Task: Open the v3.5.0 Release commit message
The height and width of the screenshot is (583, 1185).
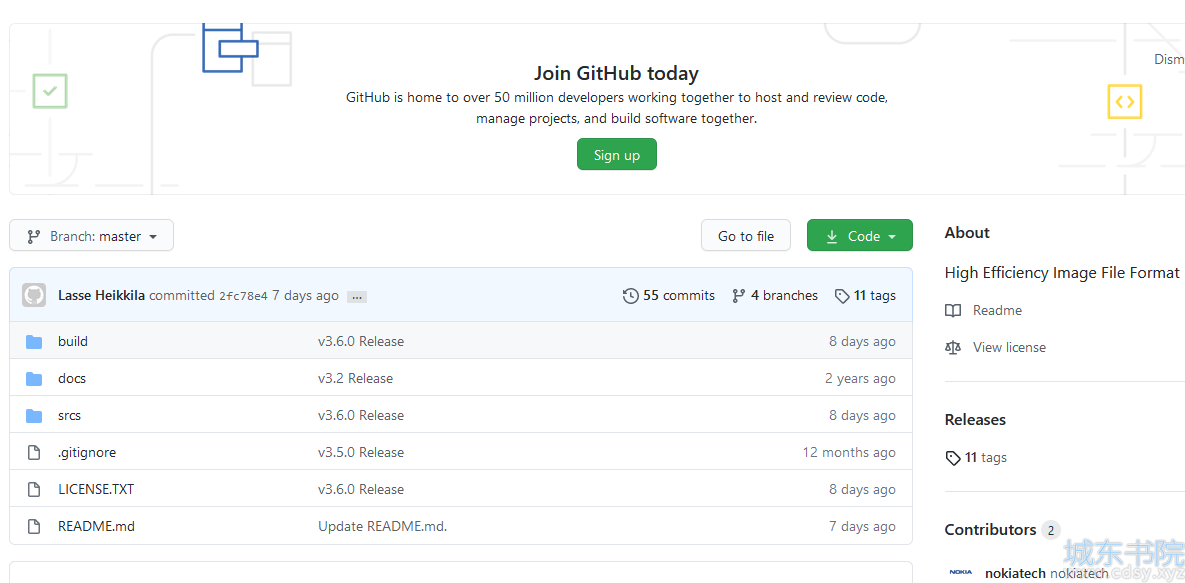Action: (360, 452)
